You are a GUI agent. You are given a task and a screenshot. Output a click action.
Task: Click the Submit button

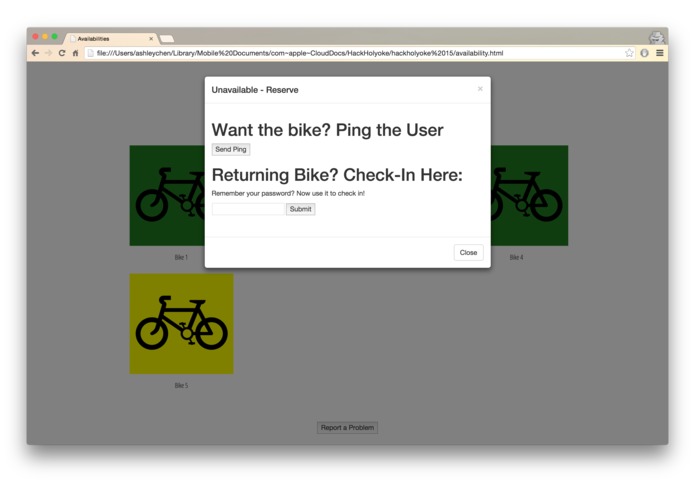tap(301, 209)
